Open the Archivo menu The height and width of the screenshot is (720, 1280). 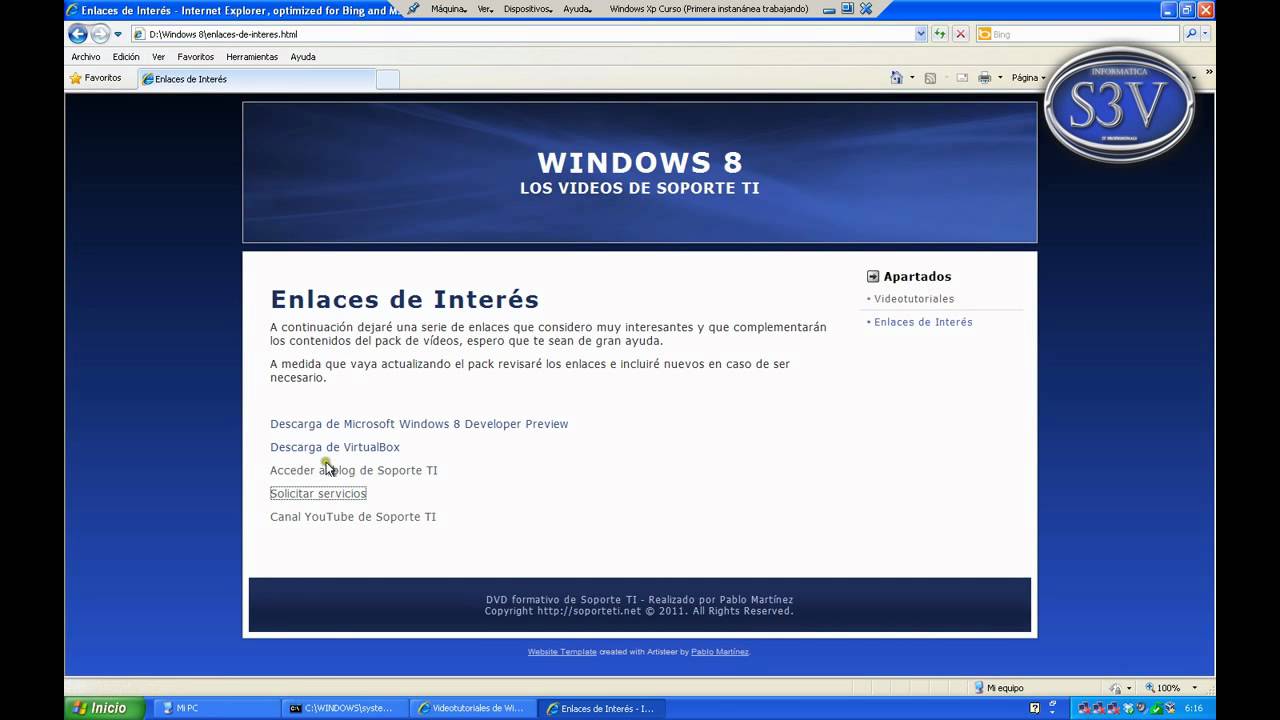click(86, 57)
